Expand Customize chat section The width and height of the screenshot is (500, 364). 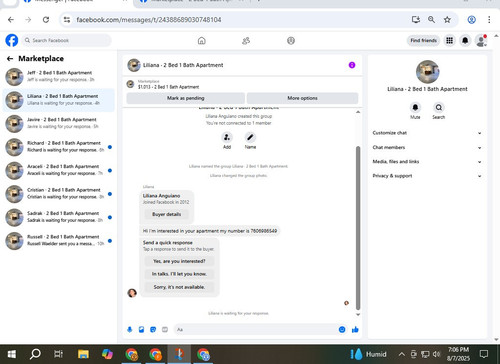pos(427,133)
